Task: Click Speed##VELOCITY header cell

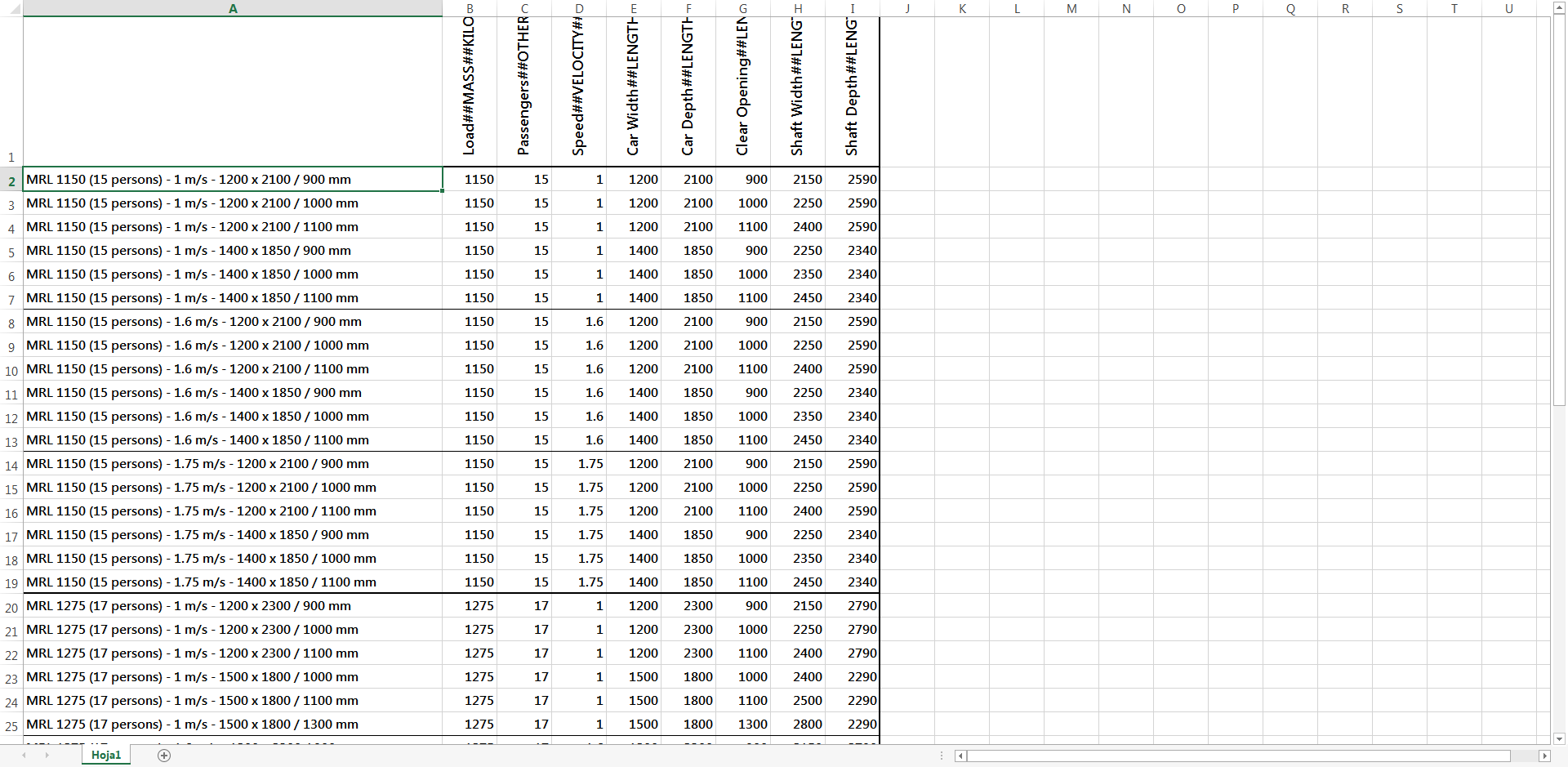Action: coord(579,91)
